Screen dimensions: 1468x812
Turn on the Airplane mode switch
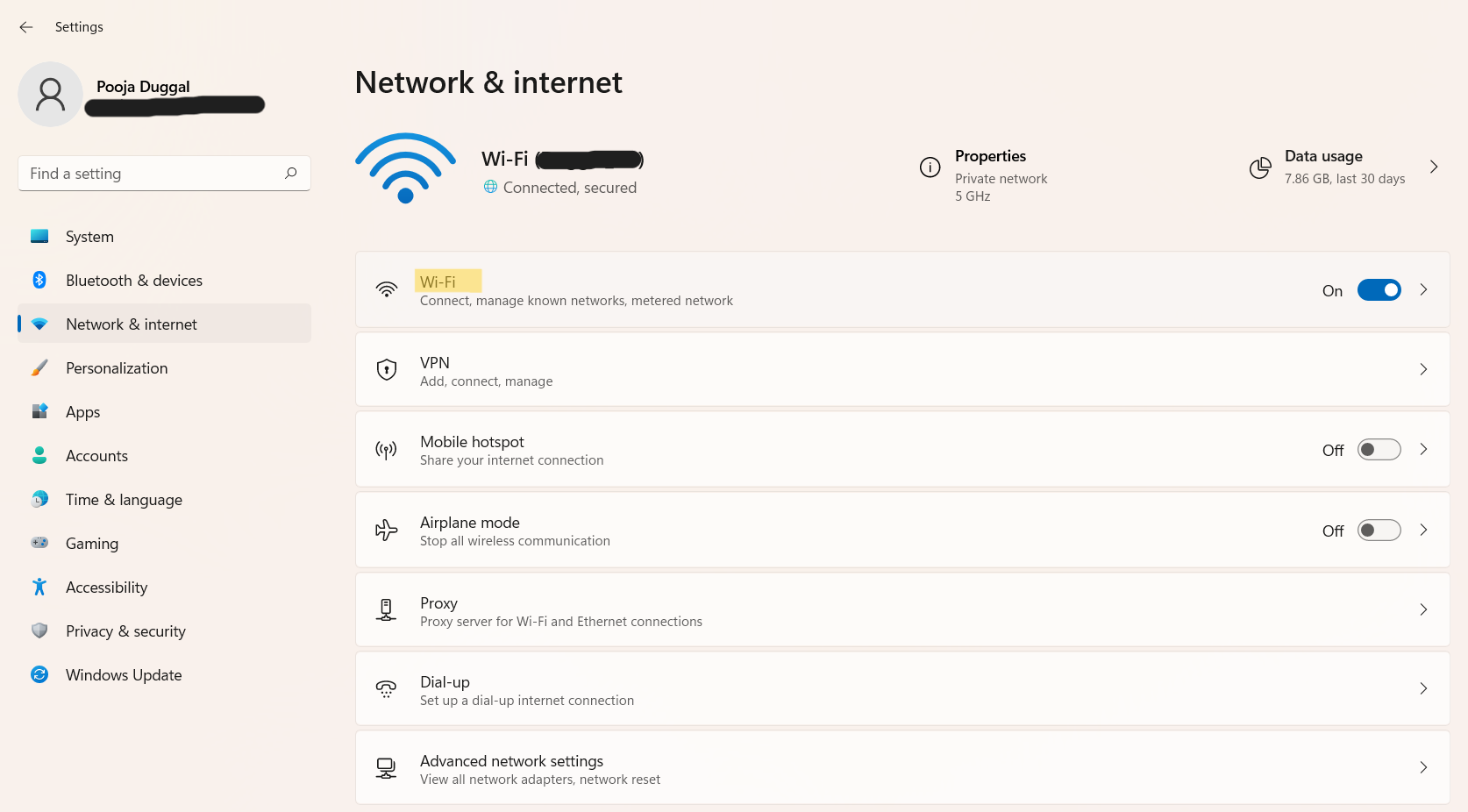[x=1379, y=531]
